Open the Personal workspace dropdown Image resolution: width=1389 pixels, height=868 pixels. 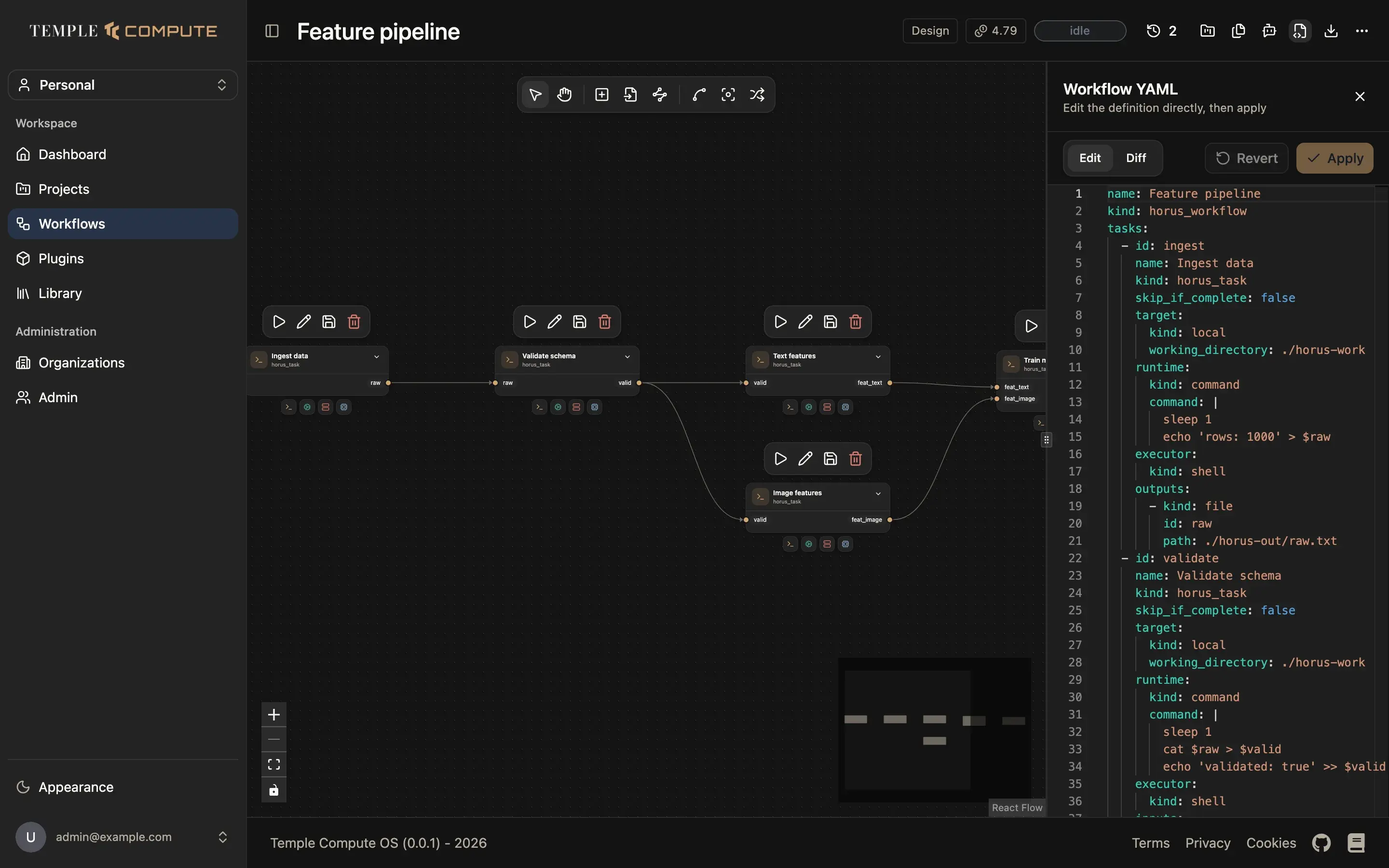123,85
